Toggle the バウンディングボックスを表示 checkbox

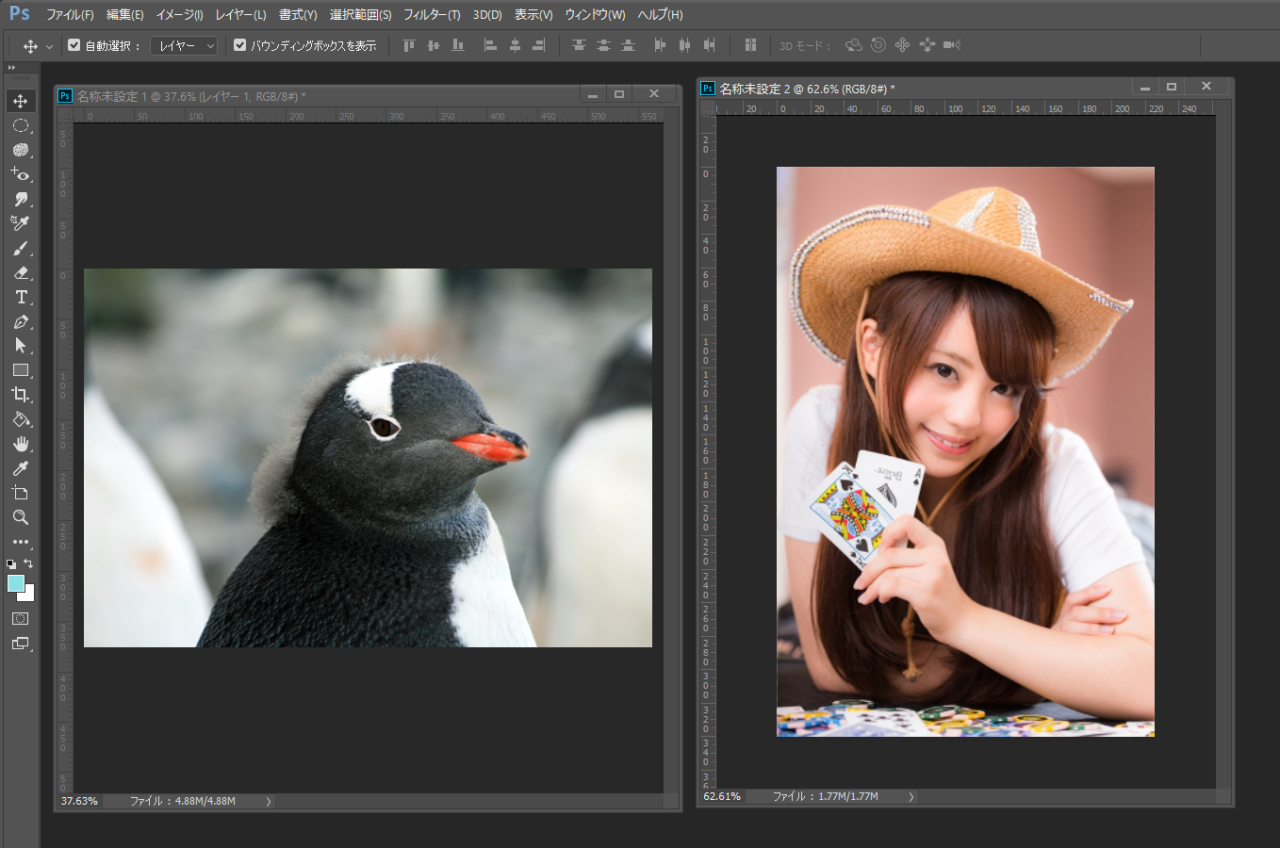click(240, 45)
